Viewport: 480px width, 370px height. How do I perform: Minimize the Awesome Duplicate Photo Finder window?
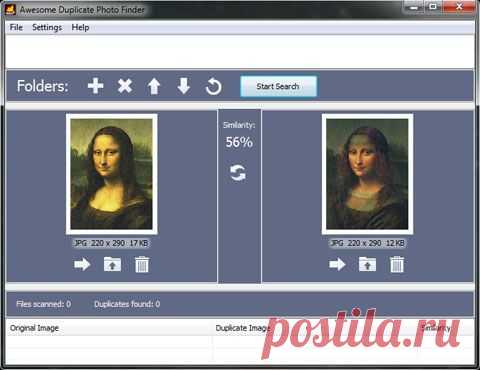pos(413,7)
